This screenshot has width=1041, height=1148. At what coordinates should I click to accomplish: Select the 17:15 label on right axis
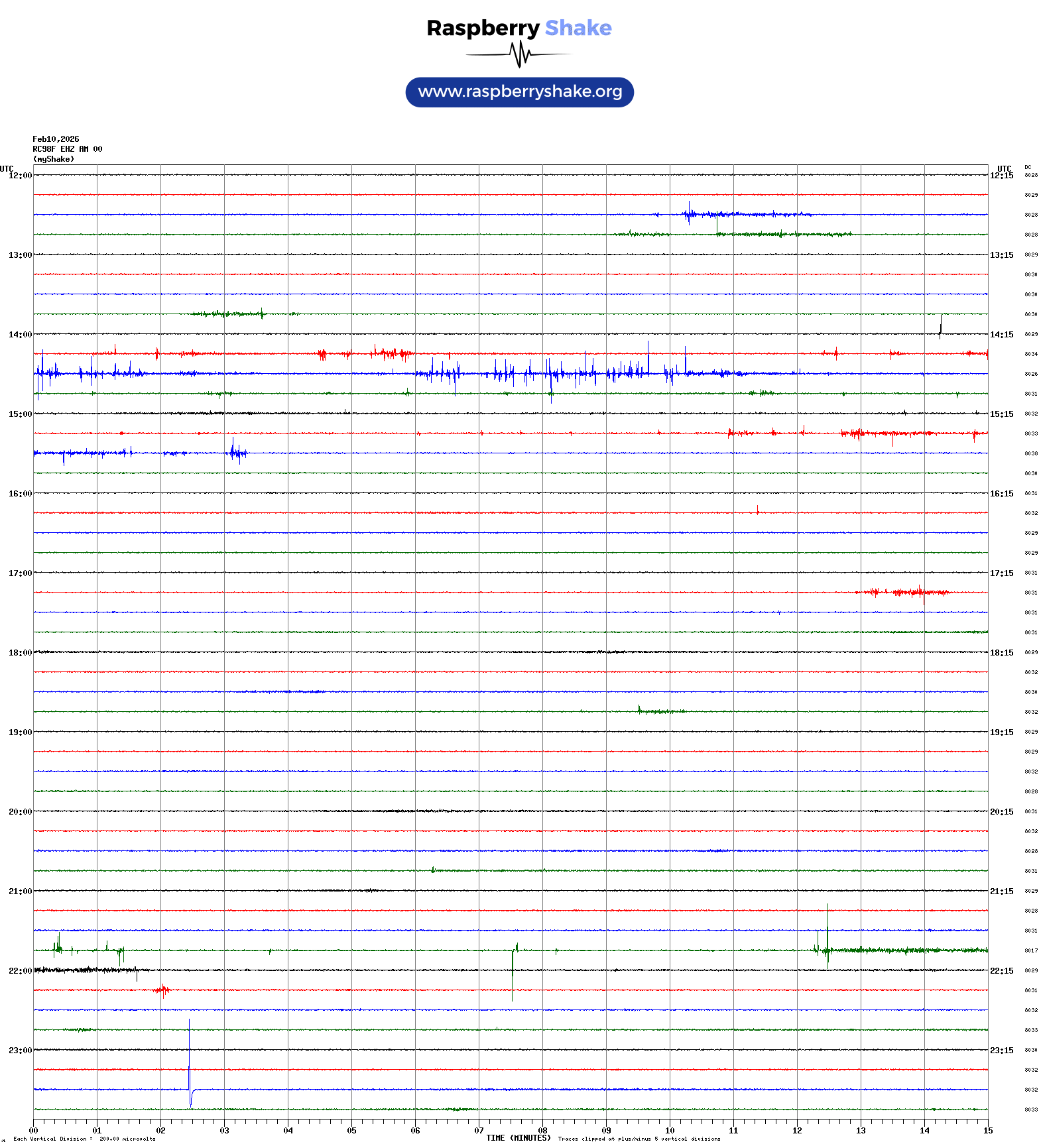coord(1001,573)
